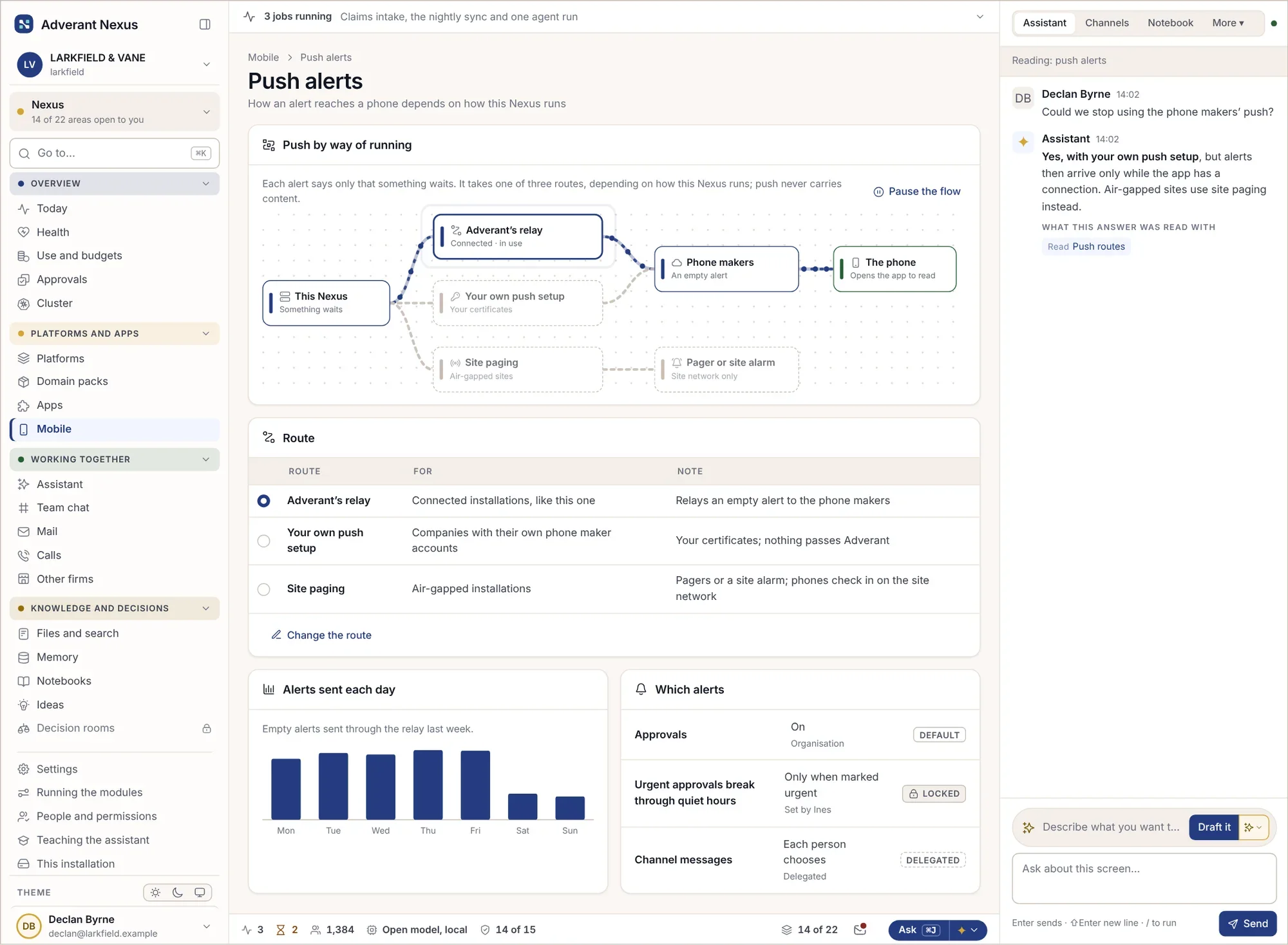Collapse the Platforms and Apps section
The height and width of the screenshot is (945, 1288).
pyautogui.click(x=206, y=333)
